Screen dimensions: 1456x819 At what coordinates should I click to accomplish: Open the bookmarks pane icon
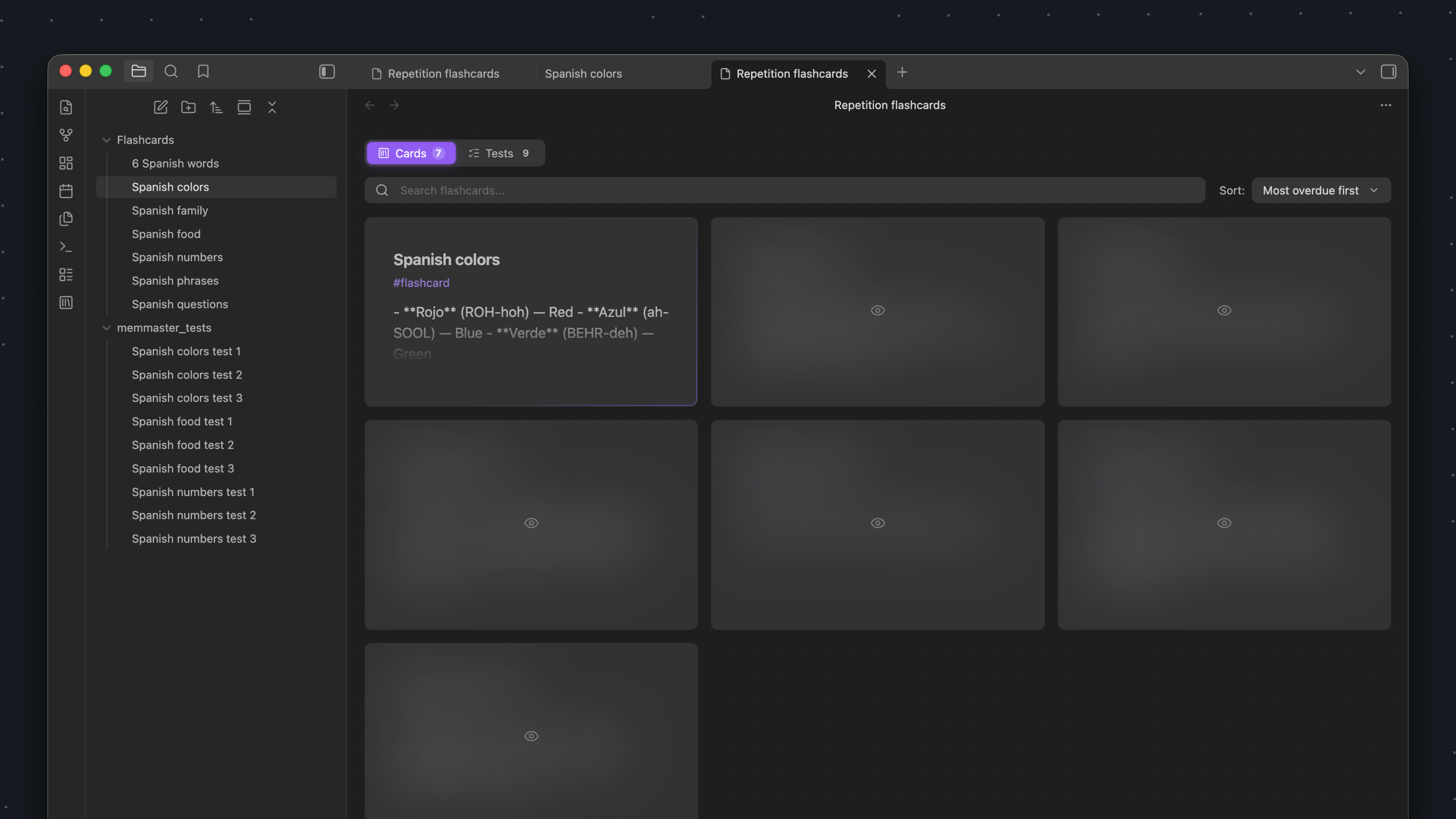point(203,71)
